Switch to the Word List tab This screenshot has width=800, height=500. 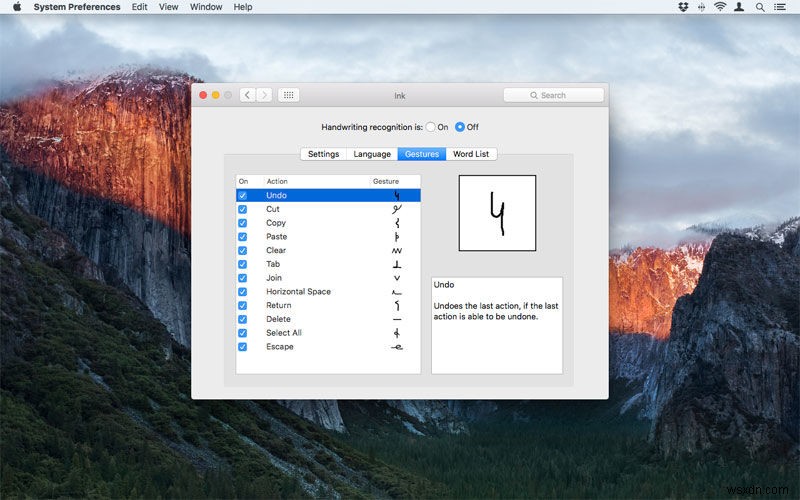pyautogui.click(x=472, y=154)
